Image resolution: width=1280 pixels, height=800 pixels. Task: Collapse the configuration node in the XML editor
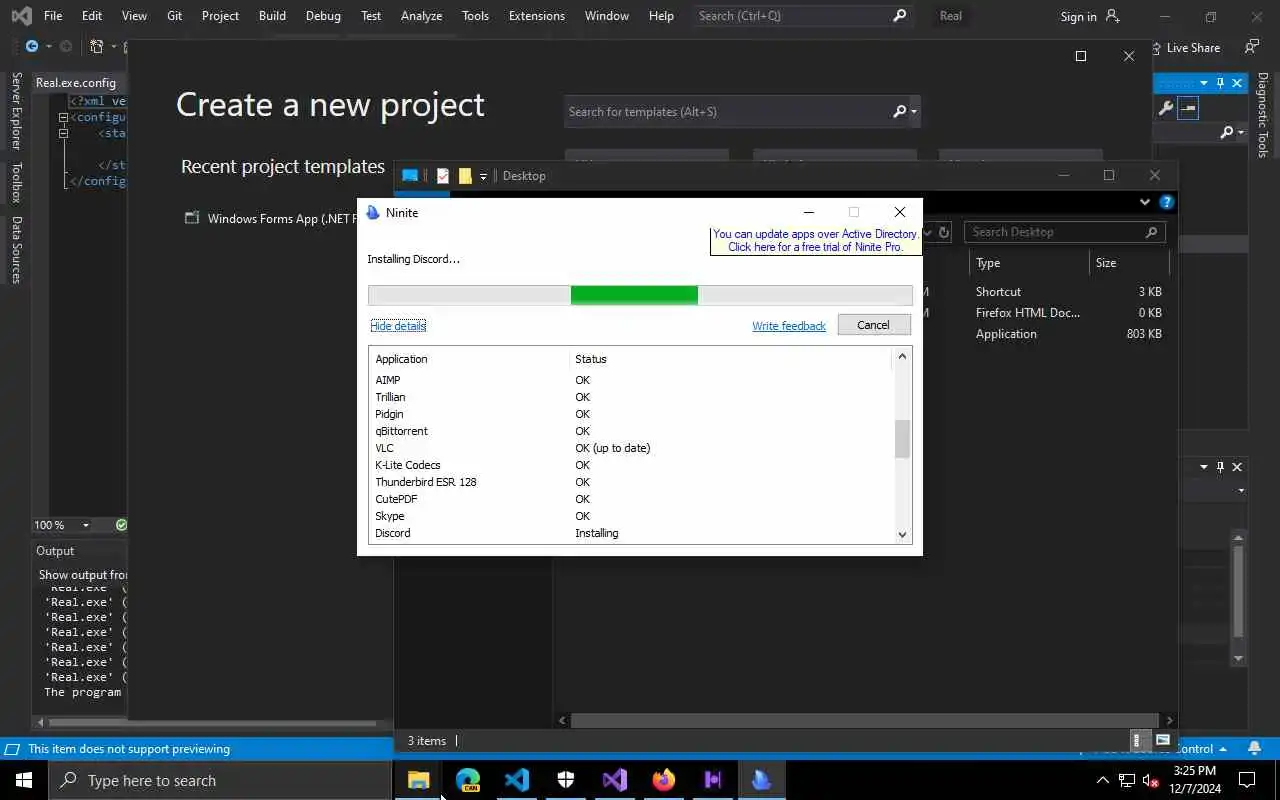tap(63, 117)
